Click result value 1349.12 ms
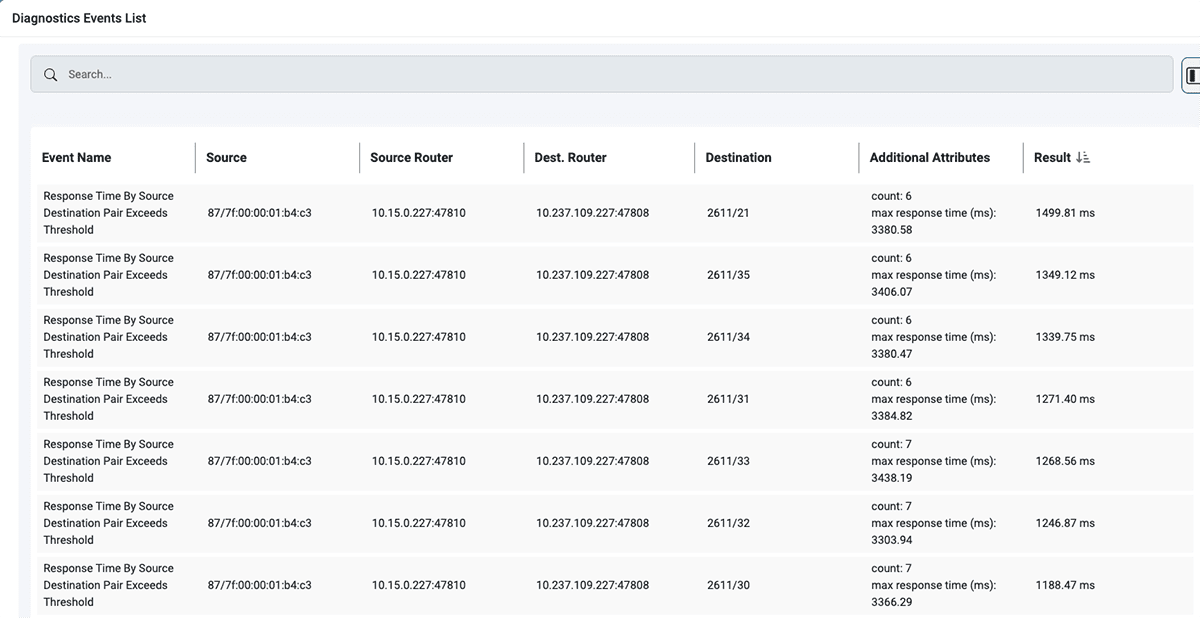This screenshot has width=1200, height=618. pyautogui.click(x=1065, y=275)
